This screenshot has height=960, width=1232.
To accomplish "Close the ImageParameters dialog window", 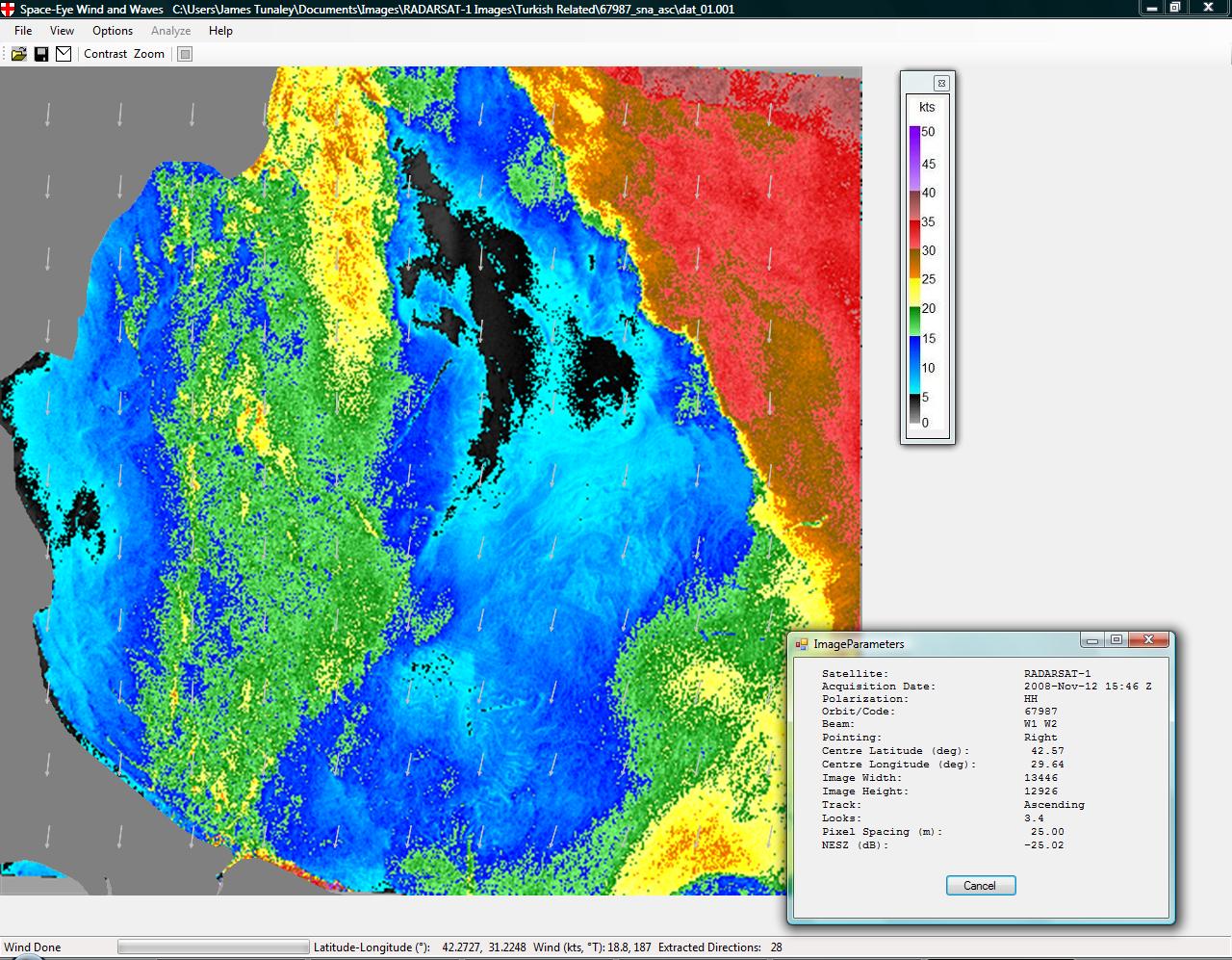I will pyautogui.click(x=1148, y=640).
